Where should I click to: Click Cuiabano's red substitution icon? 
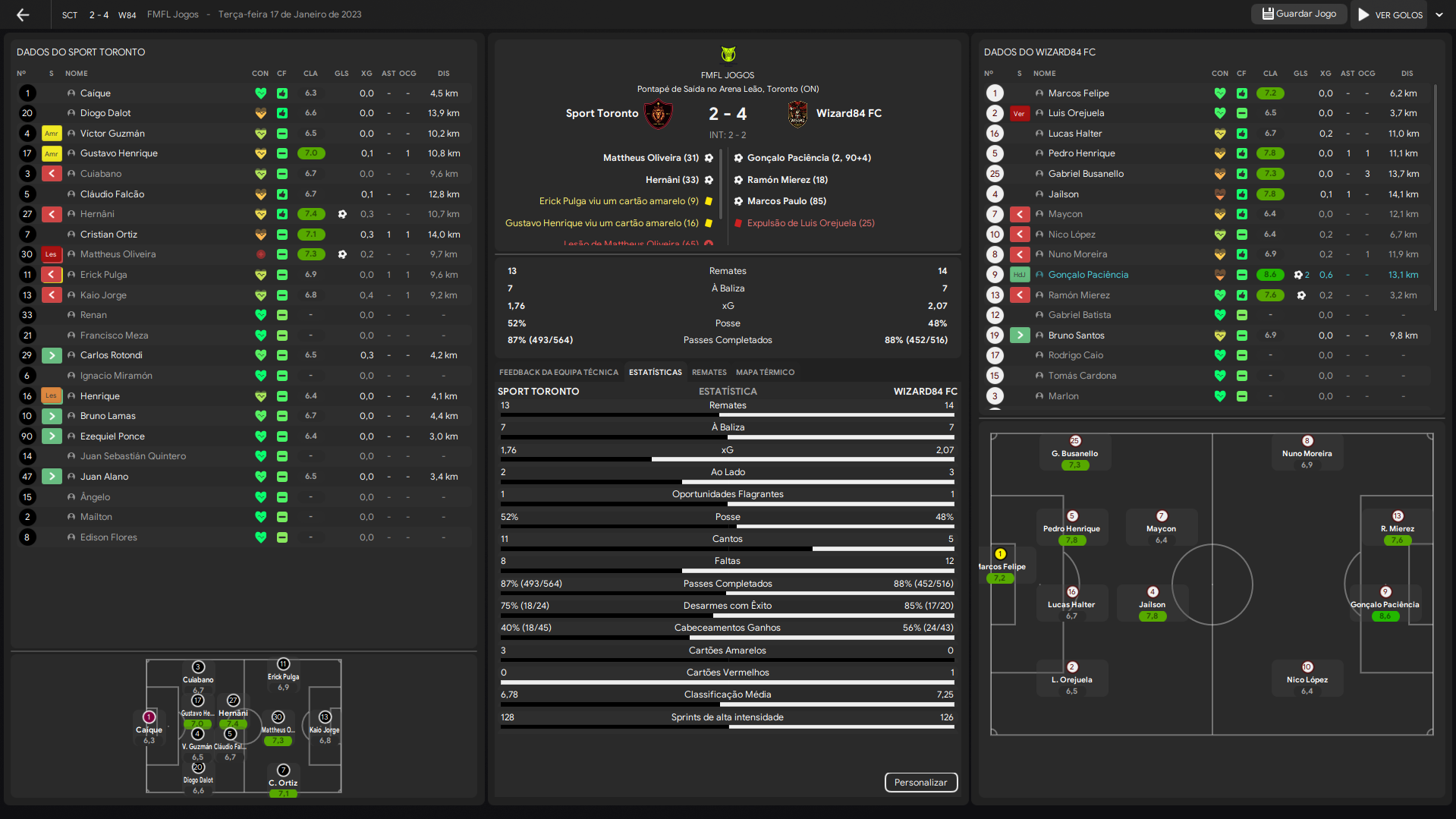52,174
